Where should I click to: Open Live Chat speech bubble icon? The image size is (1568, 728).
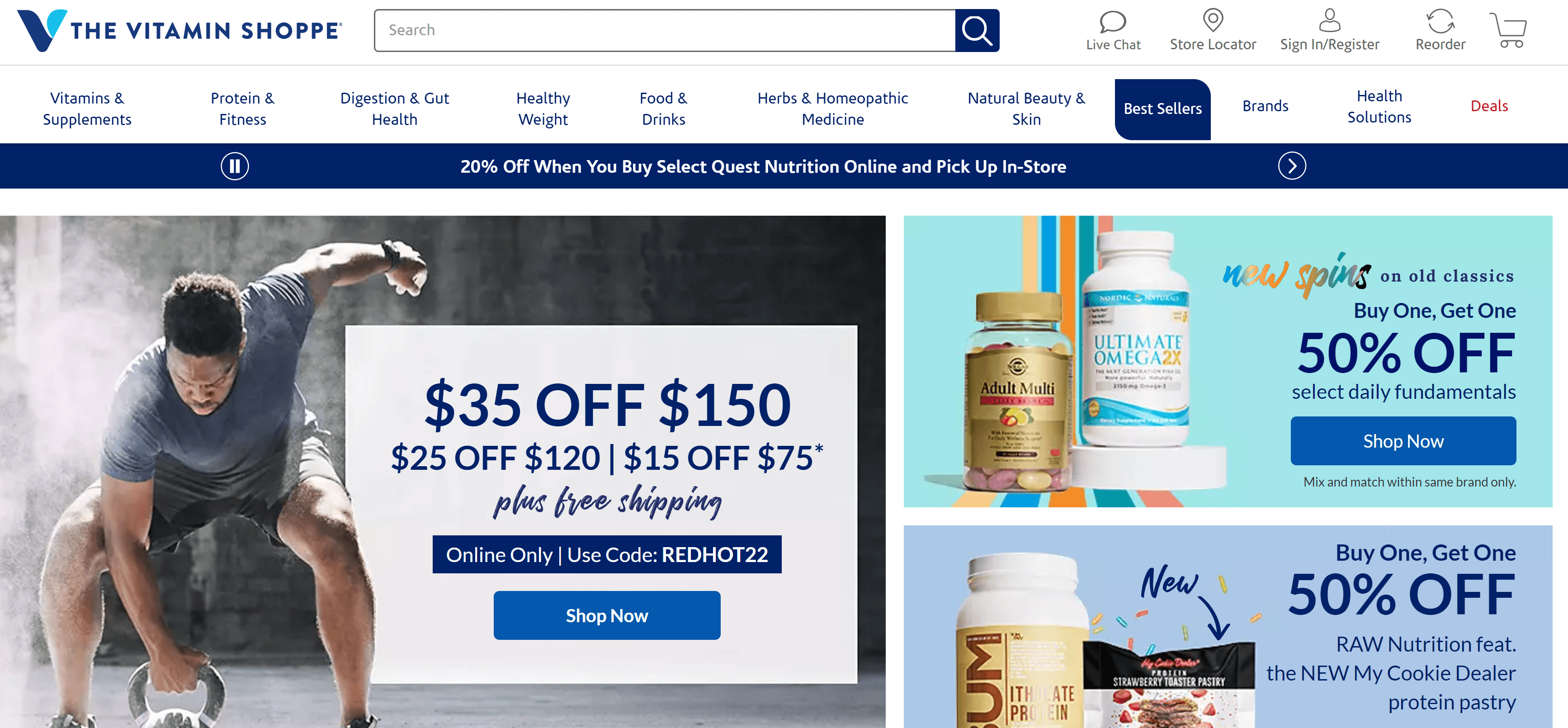click(1113, 22)
